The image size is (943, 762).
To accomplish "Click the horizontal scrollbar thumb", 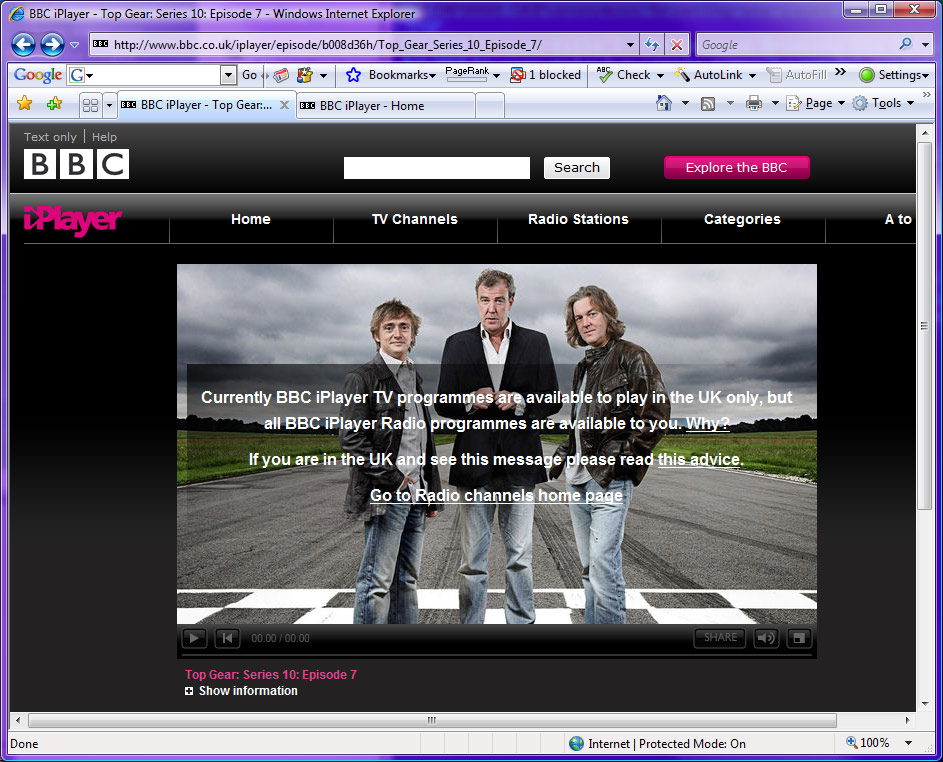I will [x=432, y=720].
